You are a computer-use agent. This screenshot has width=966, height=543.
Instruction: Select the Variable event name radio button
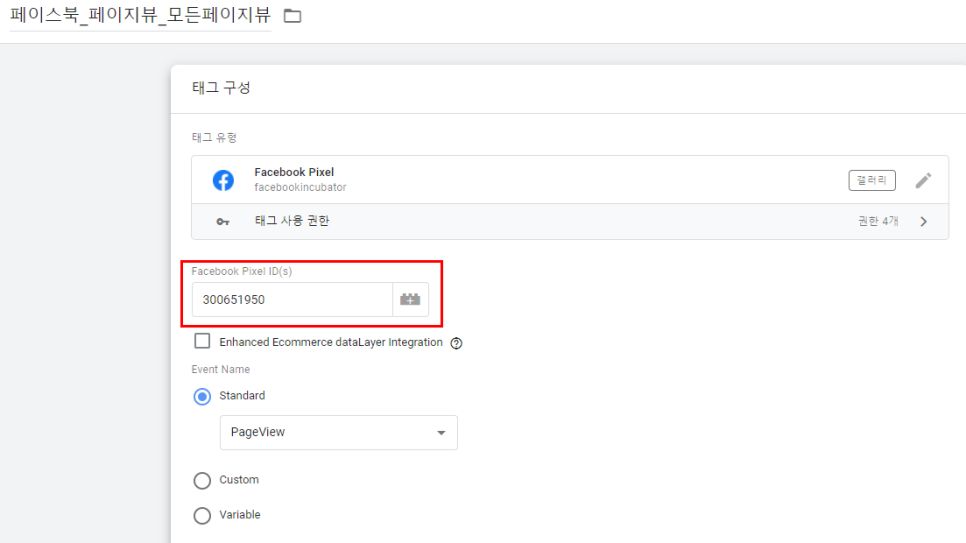[202, 515]
